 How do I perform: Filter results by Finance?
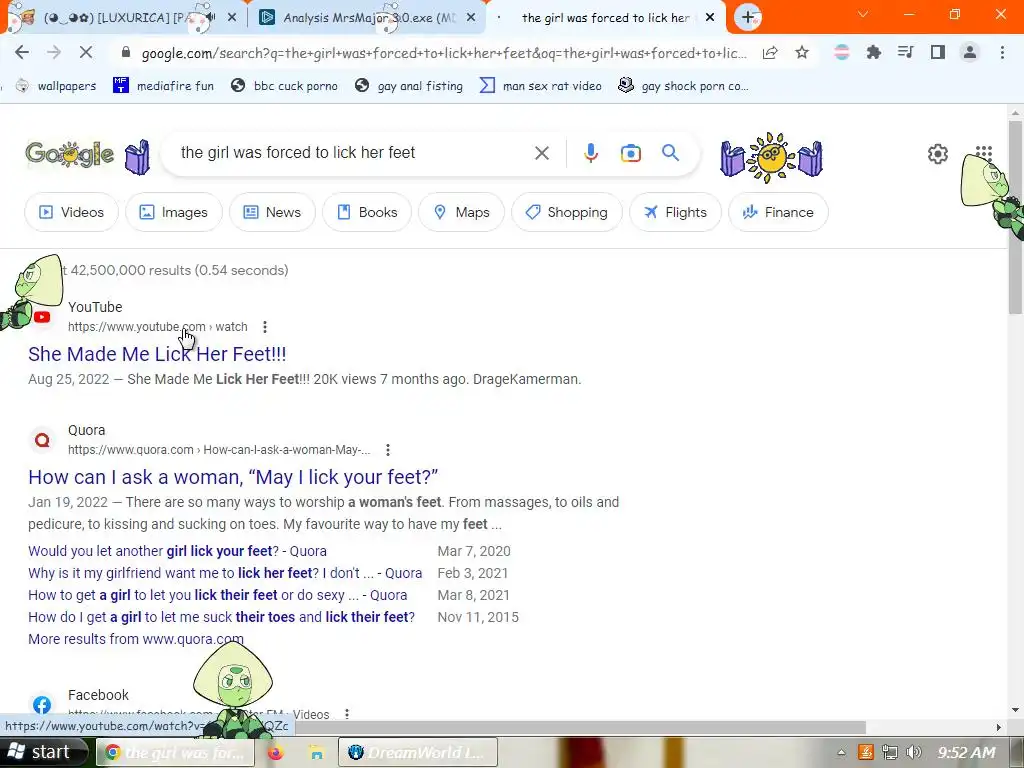[x=778, y=212]
